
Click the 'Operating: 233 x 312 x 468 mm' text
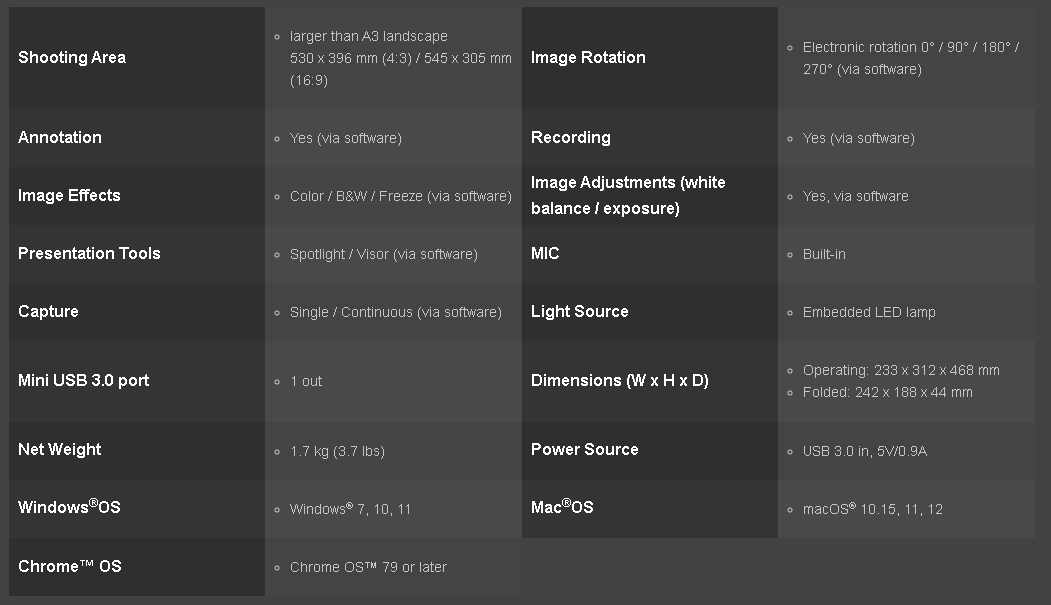[901, 370]
